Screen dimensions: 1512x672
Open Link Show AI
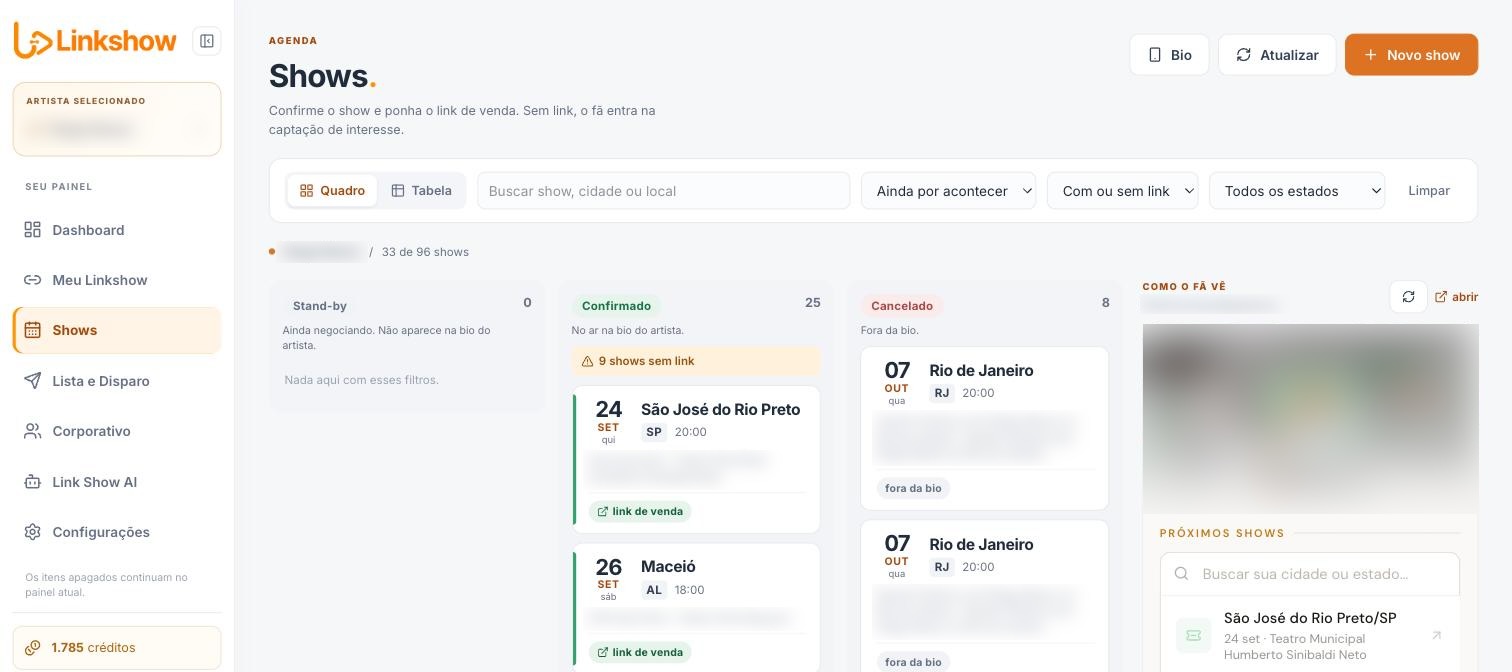point(117,482)
